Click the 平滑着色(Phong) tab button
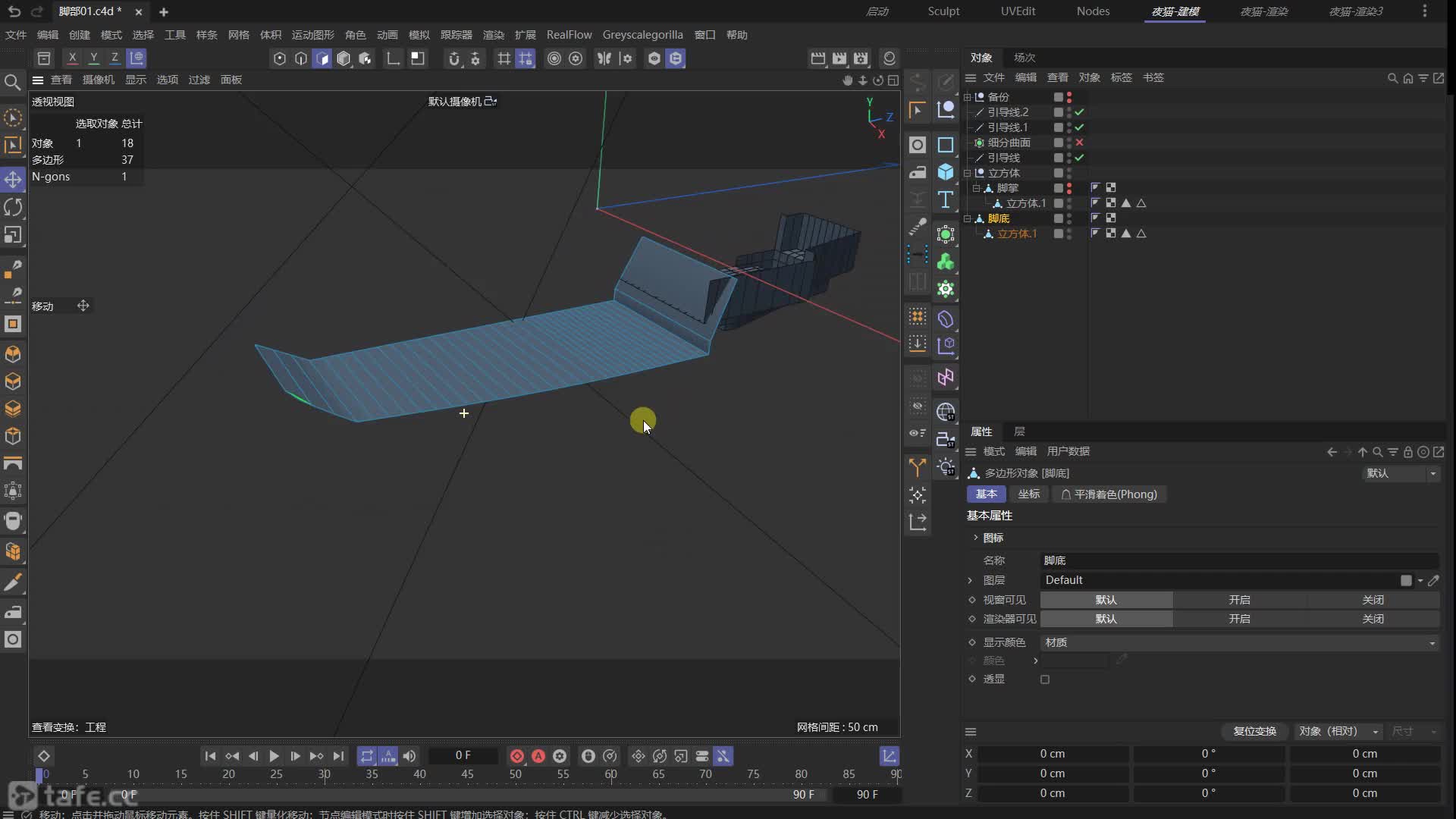 coord(1109,494)
